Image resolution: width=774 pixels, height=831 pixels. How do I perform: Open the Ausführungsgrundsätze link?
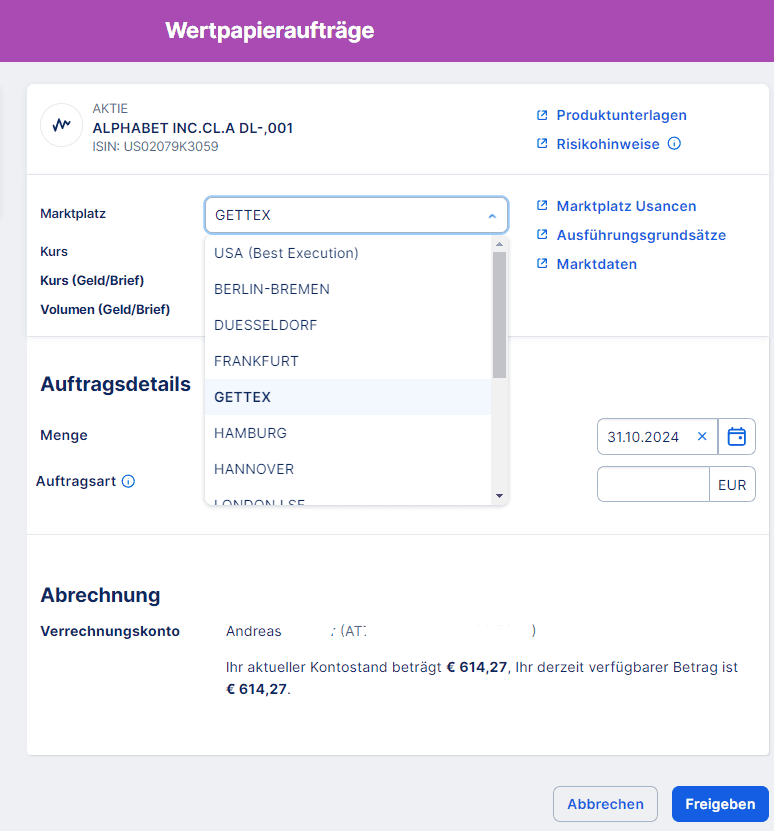641,235
